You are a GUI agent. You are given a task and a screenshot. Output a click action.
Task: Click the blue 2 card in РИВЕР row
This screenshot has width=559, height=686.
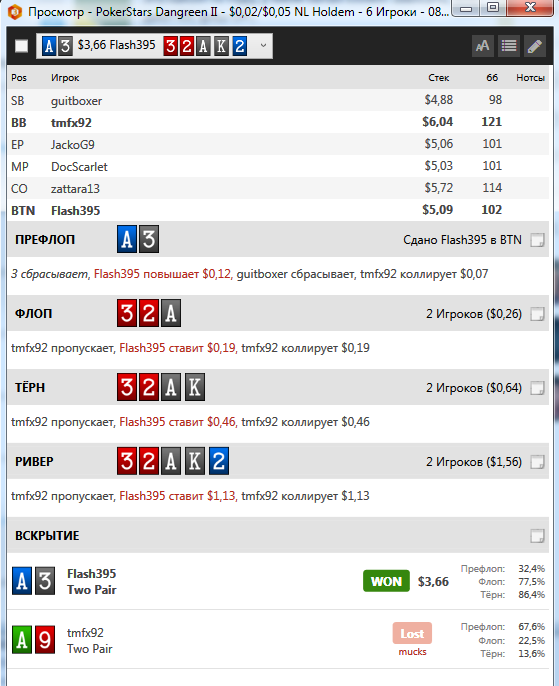coord(219,461)
